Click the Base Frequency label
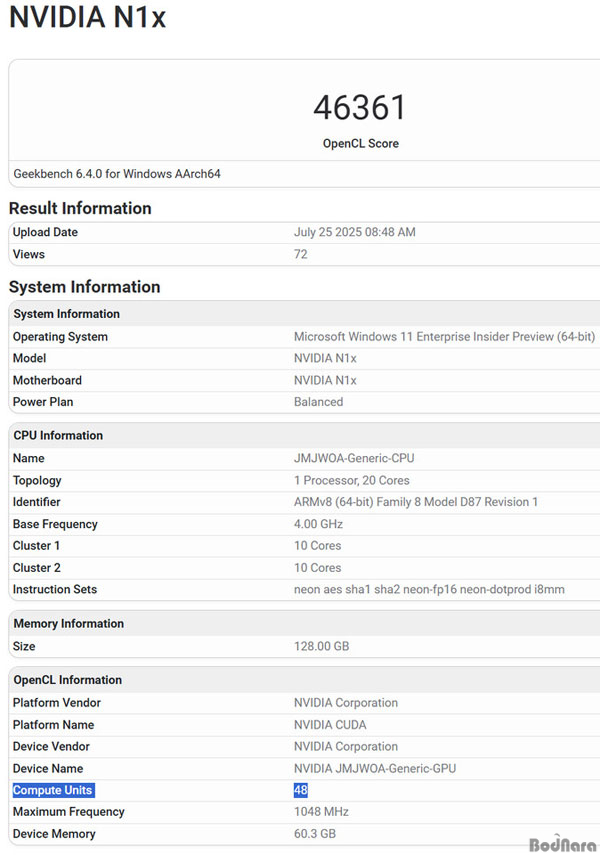 (55, 524)
